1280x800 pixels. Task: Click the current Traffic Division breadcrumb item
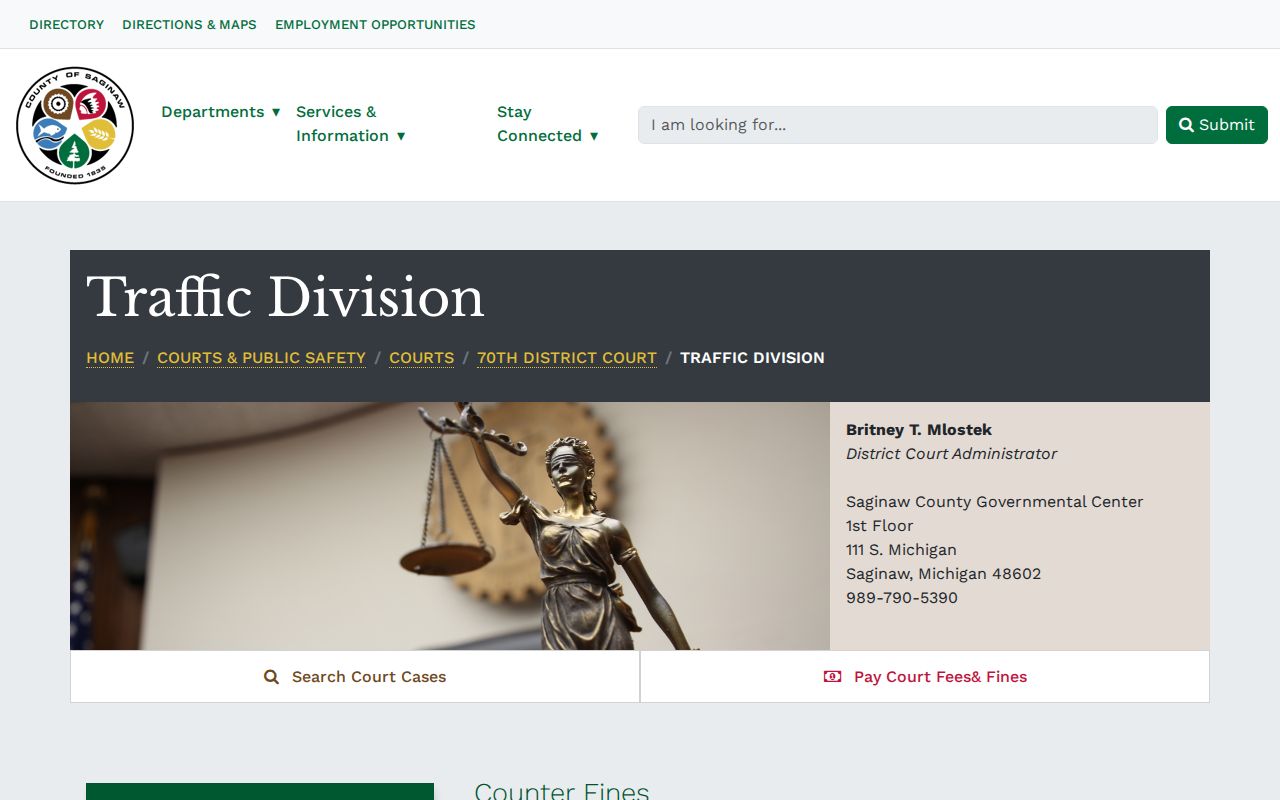[752, 358]
